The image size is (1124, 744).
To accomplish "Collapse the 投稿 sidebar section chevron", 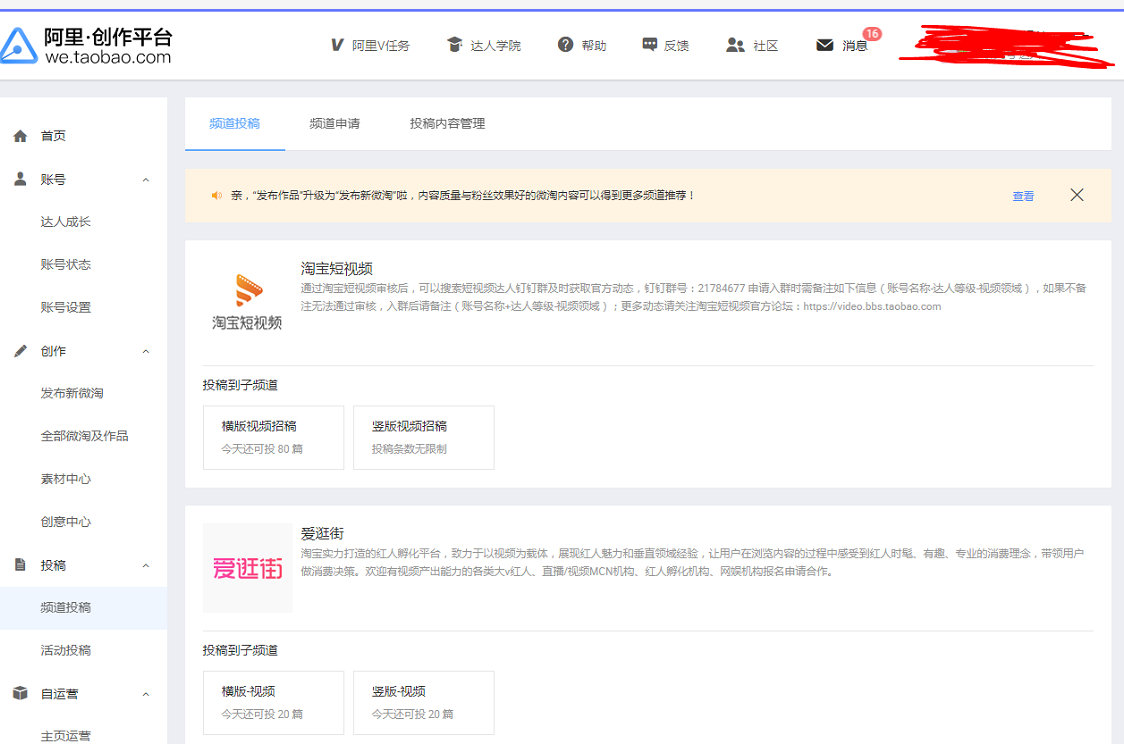I will (x=146, y=566).
